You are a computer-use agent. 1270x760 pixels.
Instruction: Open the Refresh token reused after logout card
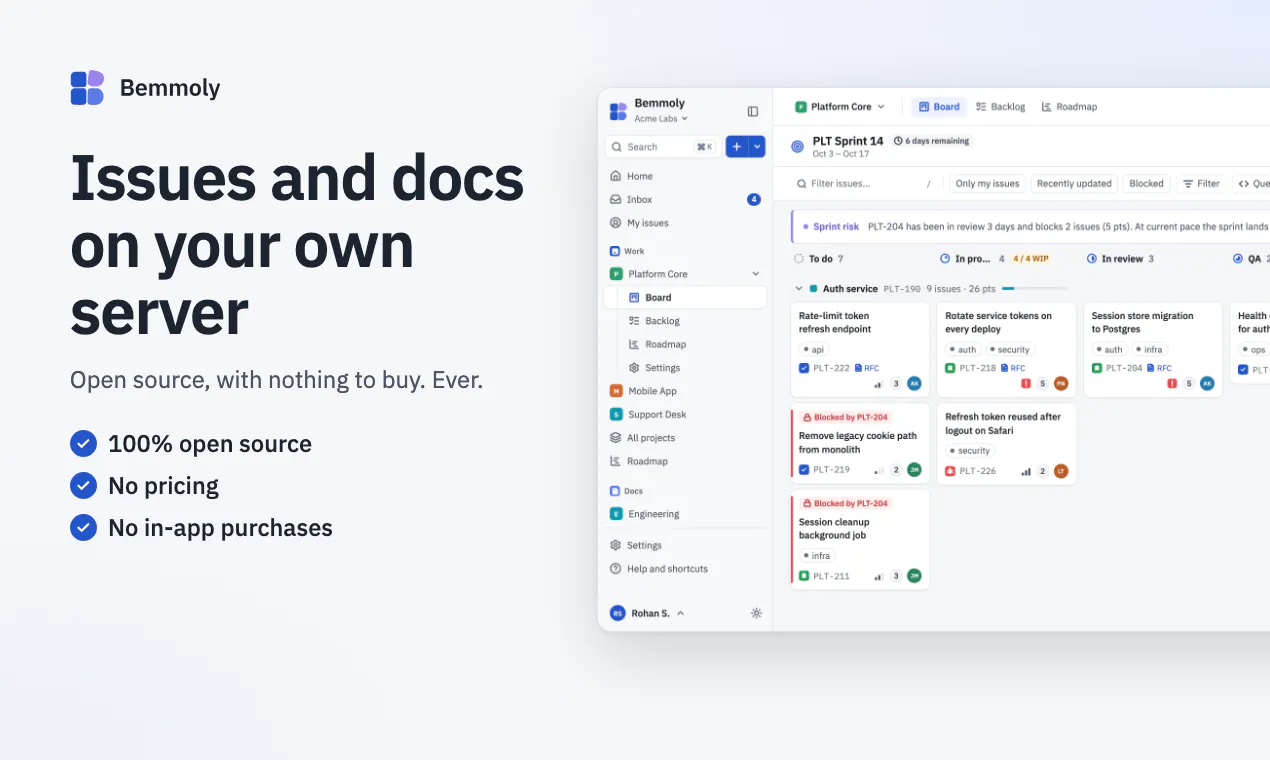[x=1006, y=444]
